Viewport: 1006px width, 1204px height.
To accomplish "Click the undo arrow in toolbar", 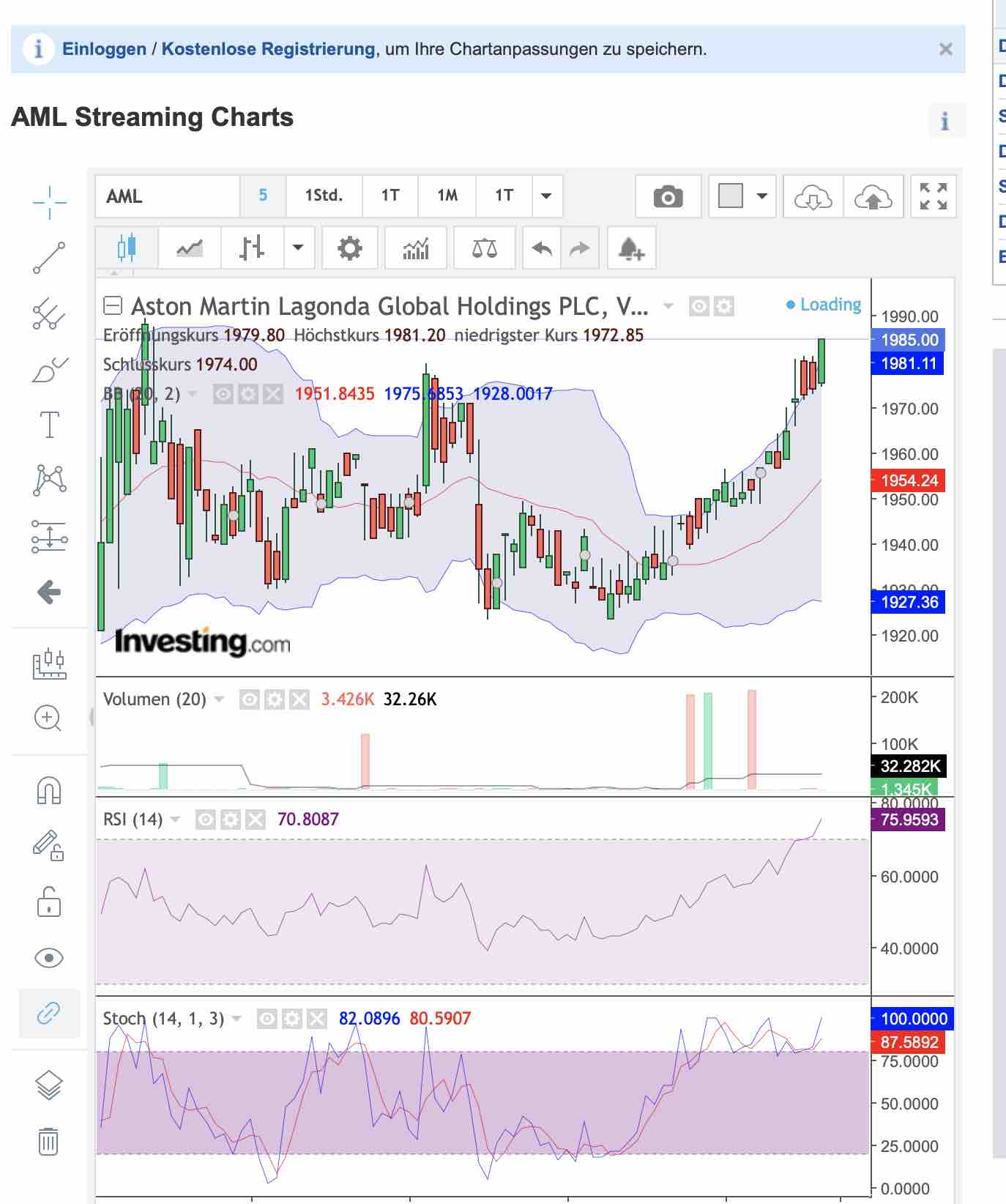I will click(542, 249).
